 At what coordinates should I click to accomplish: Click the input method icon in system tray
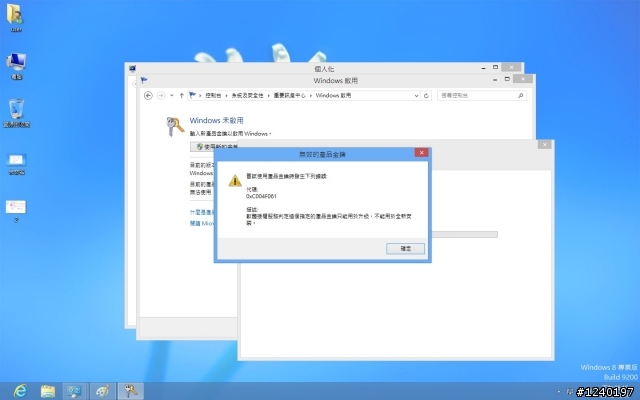tap(570, 392)
